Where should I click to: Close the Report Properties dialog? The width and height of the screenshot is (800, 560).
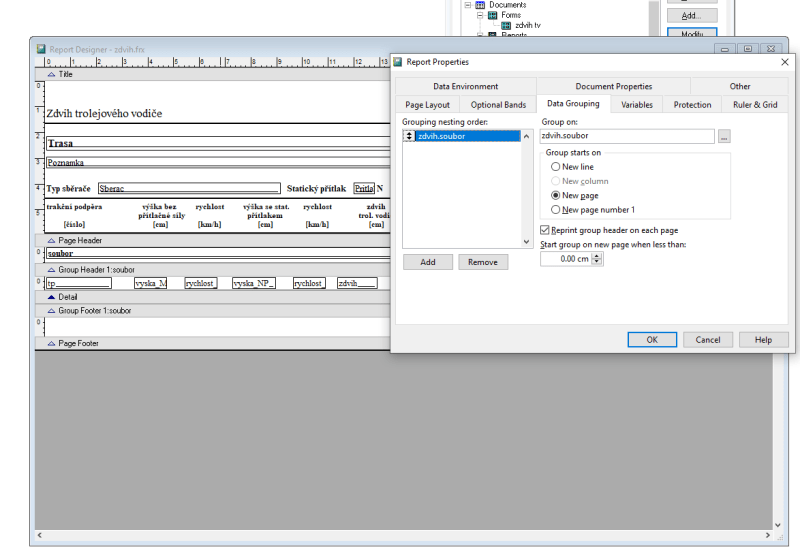785,62
